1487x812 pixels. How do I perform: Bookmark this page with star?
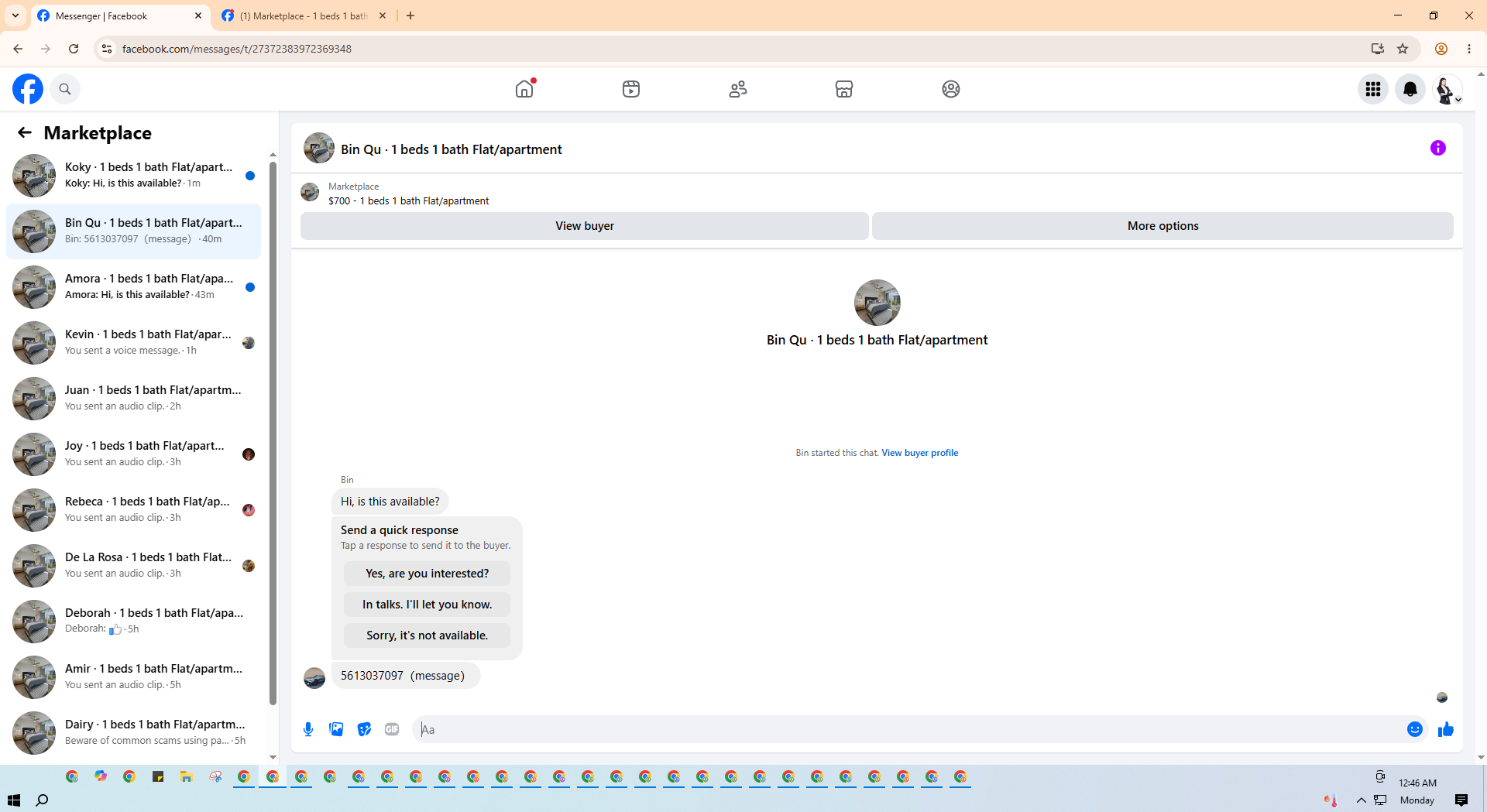pos(1403,49)
